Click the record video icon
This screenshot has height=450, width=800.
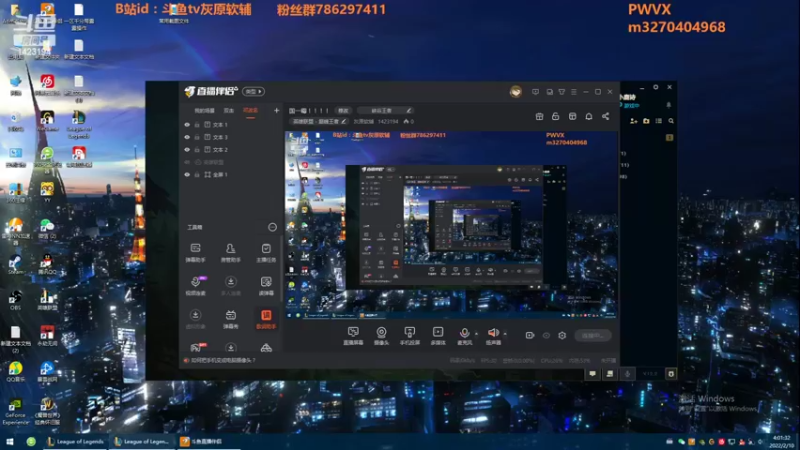[x=530, y=335]
